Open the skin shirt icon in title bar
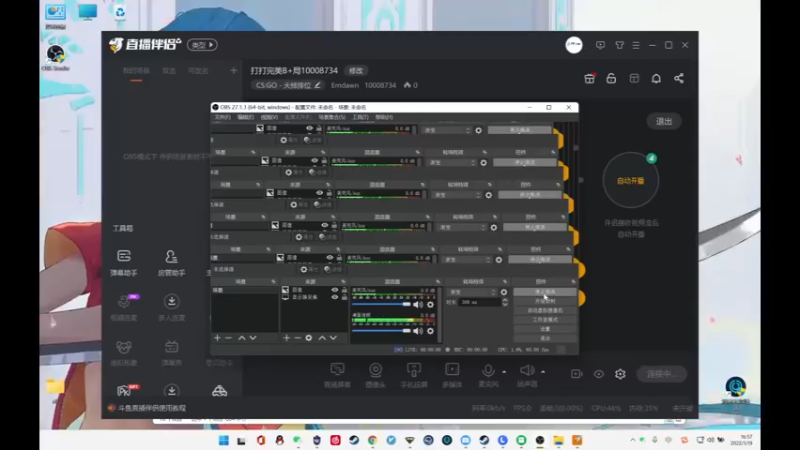Screen dimensions: 800x450 619,45
